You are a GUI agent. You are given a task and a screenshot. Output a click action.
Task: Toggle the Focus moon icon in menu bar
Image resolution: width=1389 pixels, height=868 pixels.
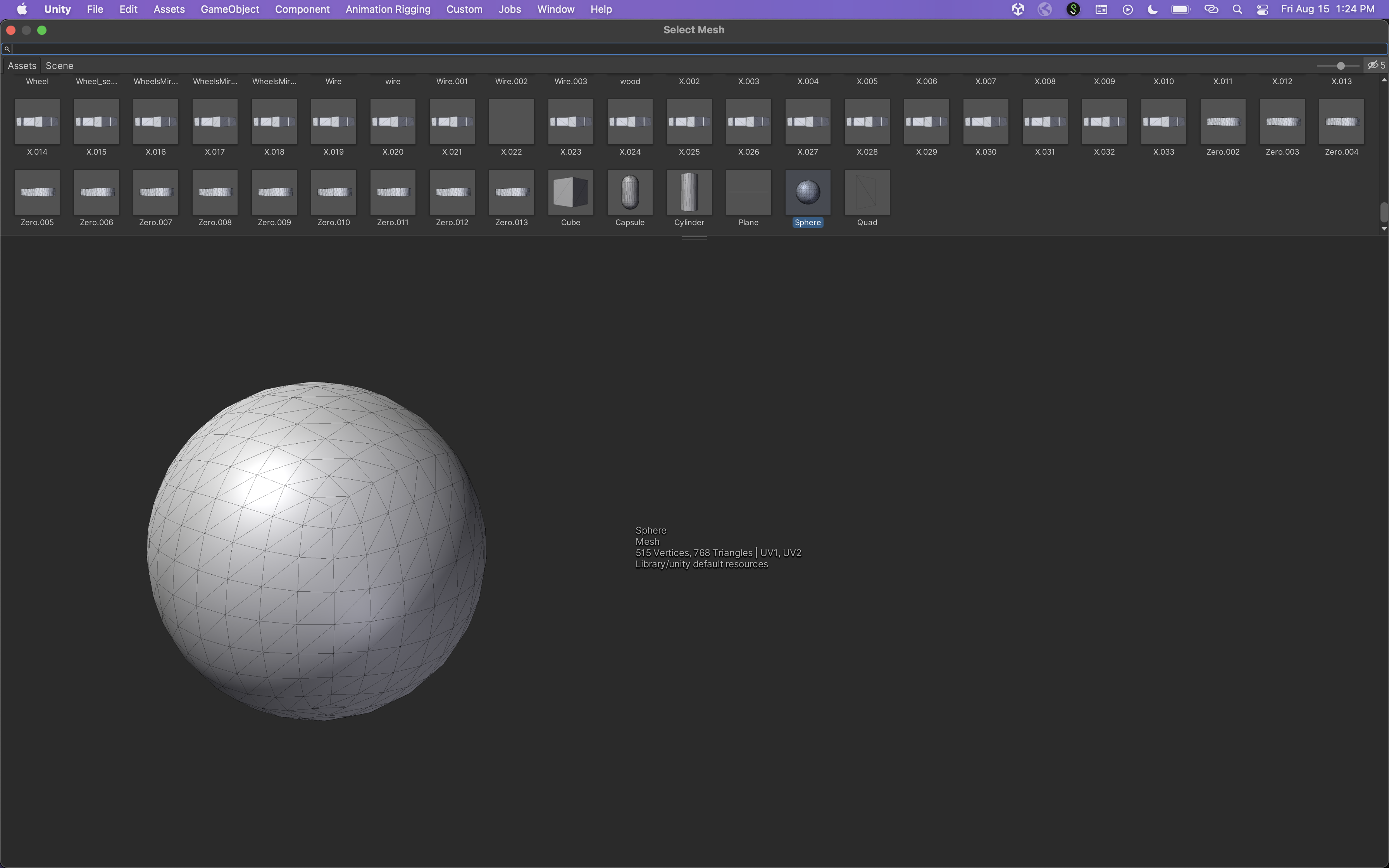click(1153, 9)
